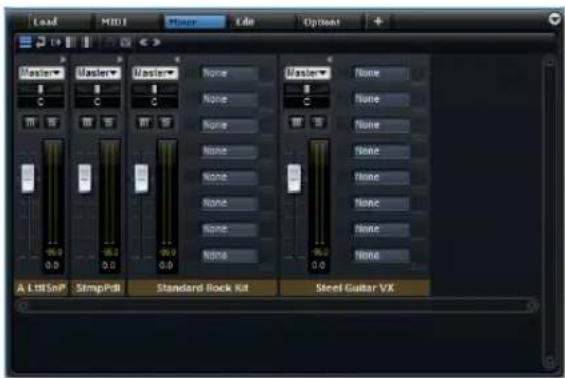Click the volume fader handle of Steel Guitar VX
Image resolution: width=565 pixels, height=378 pixels.
tap(294, 178)
